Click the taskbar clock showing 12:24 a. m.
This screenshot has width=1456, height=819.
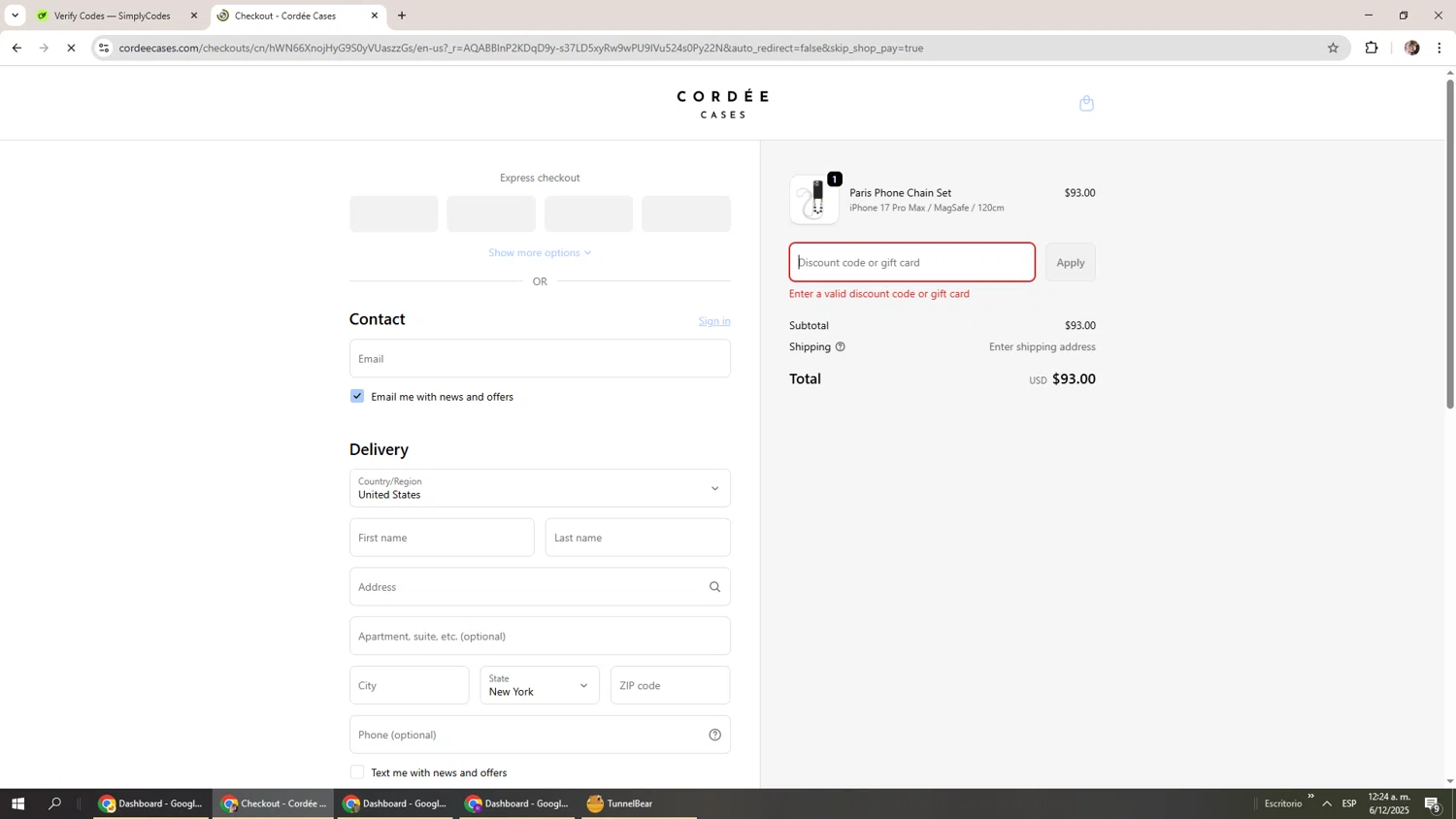[1389, 803]
